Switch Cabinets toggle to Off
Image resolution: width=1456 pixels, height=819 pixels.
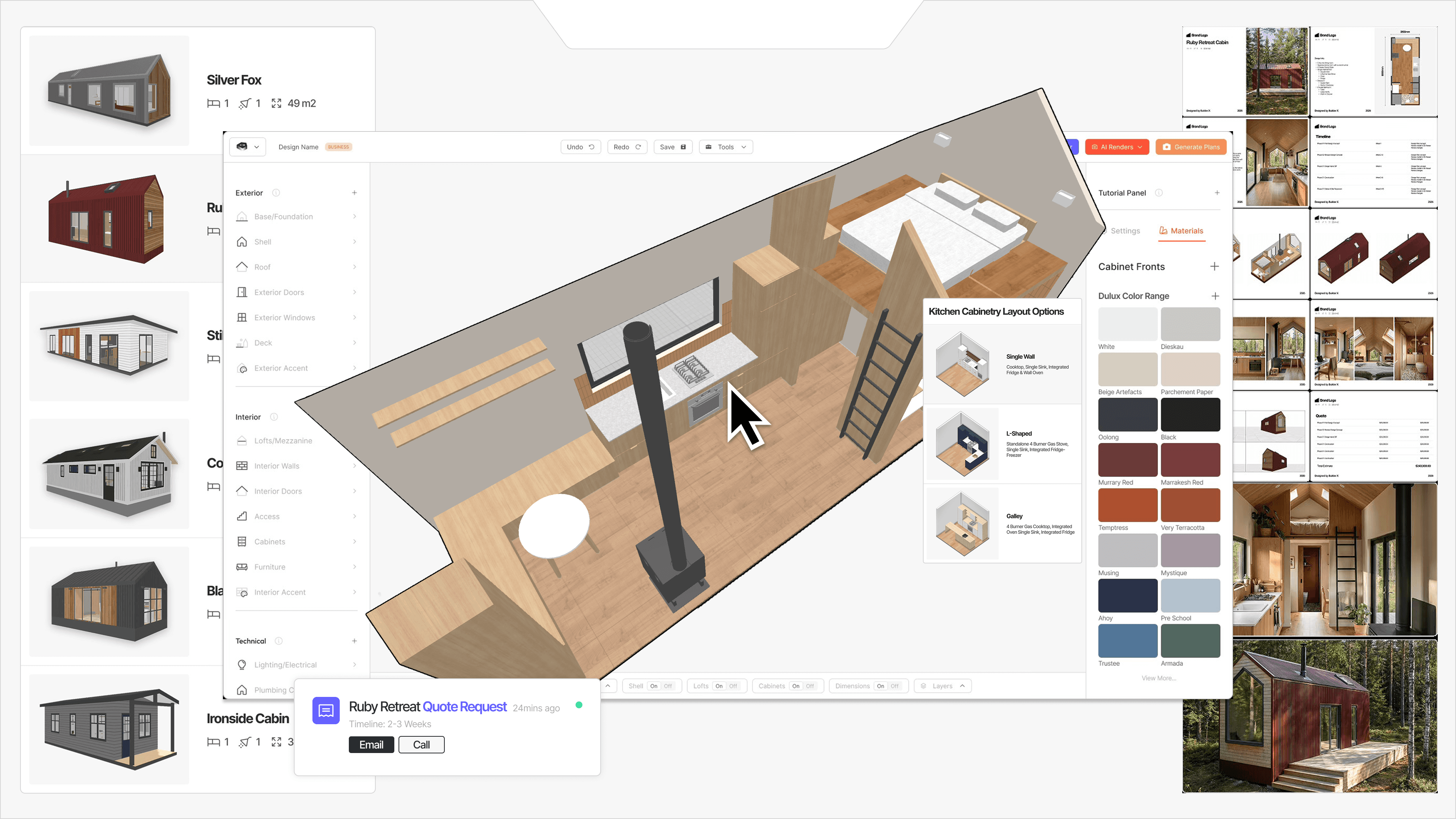pos(810,686)
